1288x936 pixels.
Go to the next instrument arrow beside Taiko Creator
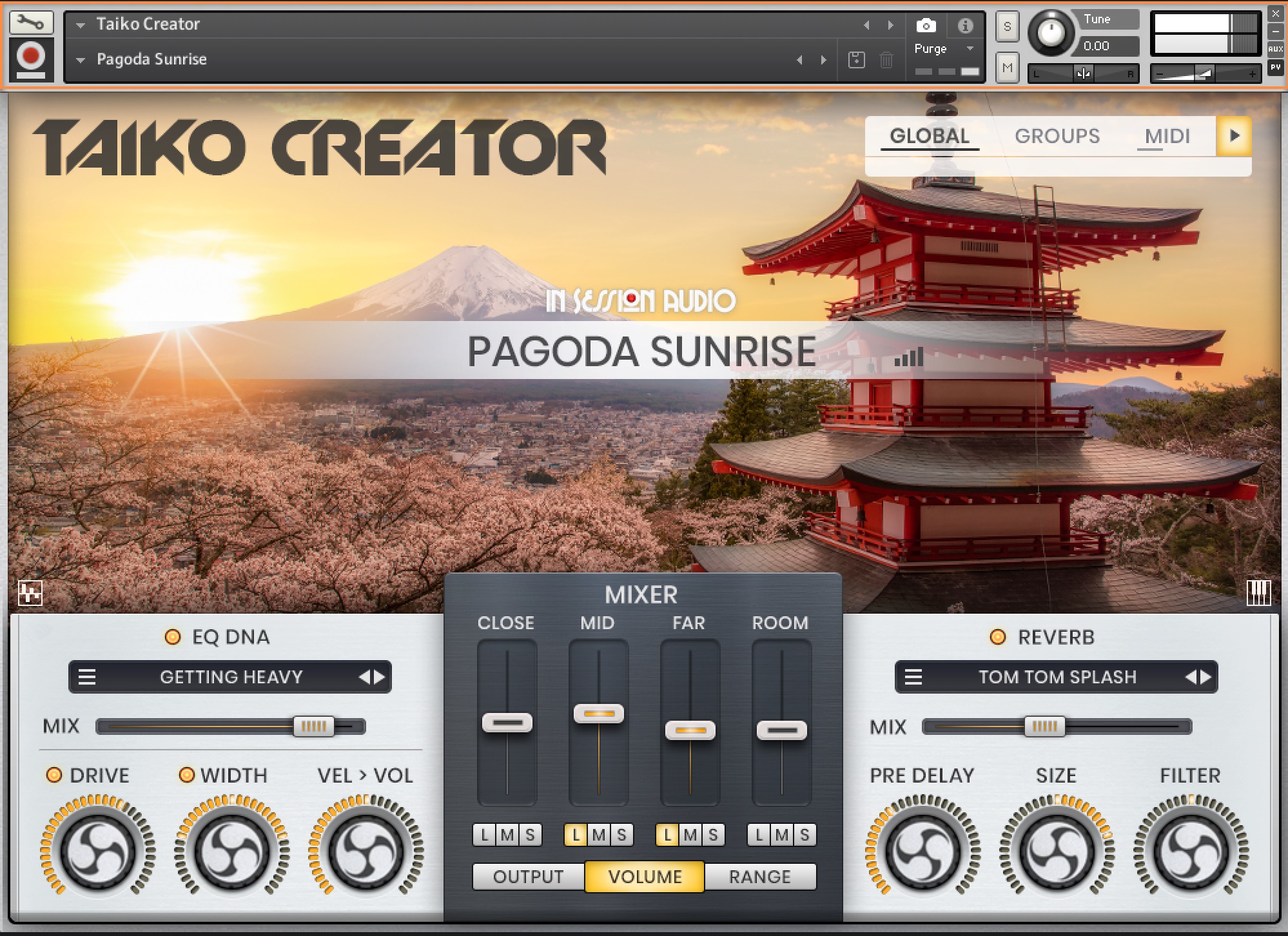[890, 25]
